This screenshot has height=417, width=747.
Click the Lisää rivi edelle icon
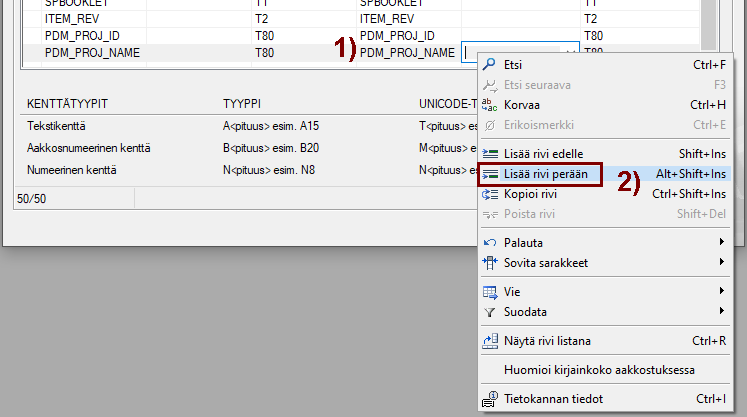point(490,154)
